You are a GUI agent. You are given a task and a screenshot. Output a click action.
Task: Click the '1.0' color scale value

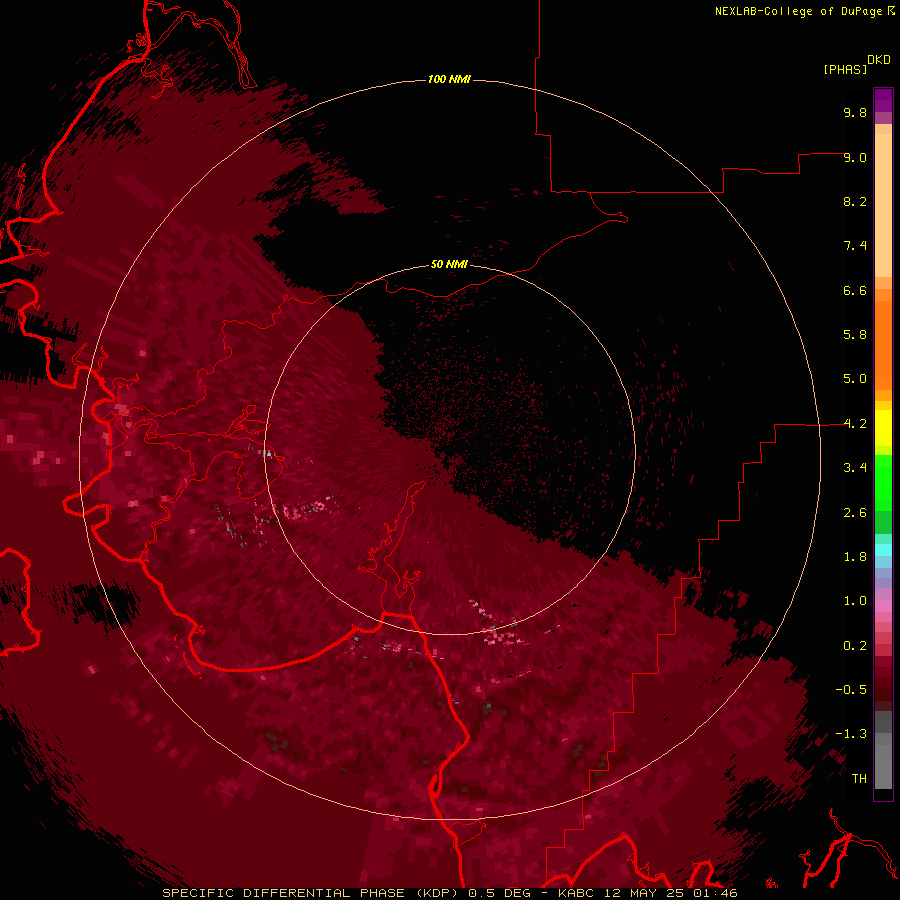[x=855, y=601]
